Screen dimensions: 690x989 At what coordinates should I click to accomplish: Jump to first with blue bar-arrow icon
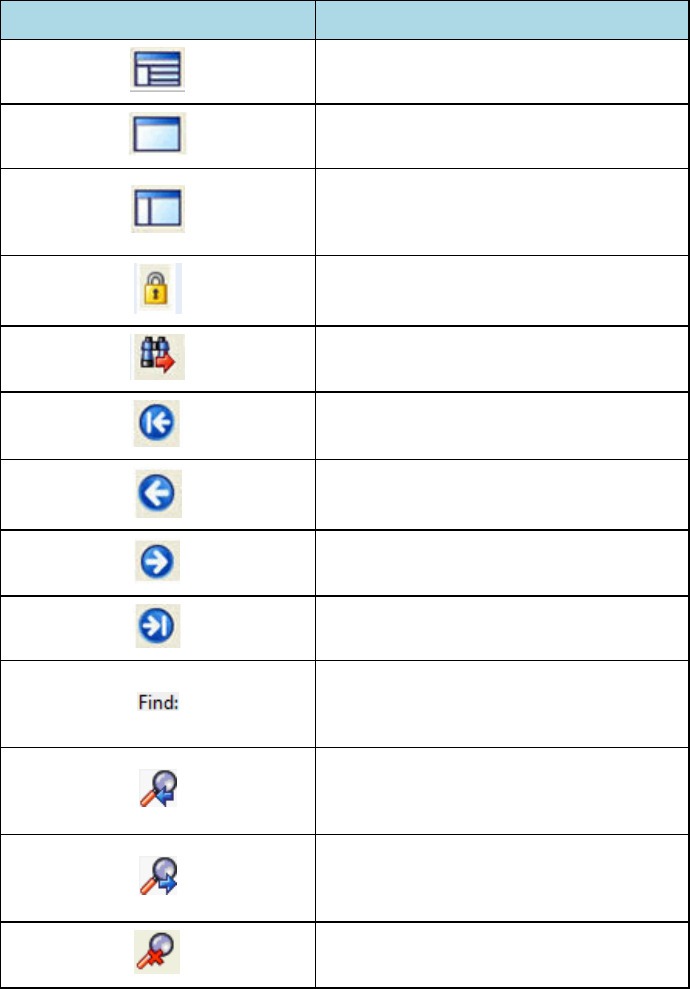158,427
